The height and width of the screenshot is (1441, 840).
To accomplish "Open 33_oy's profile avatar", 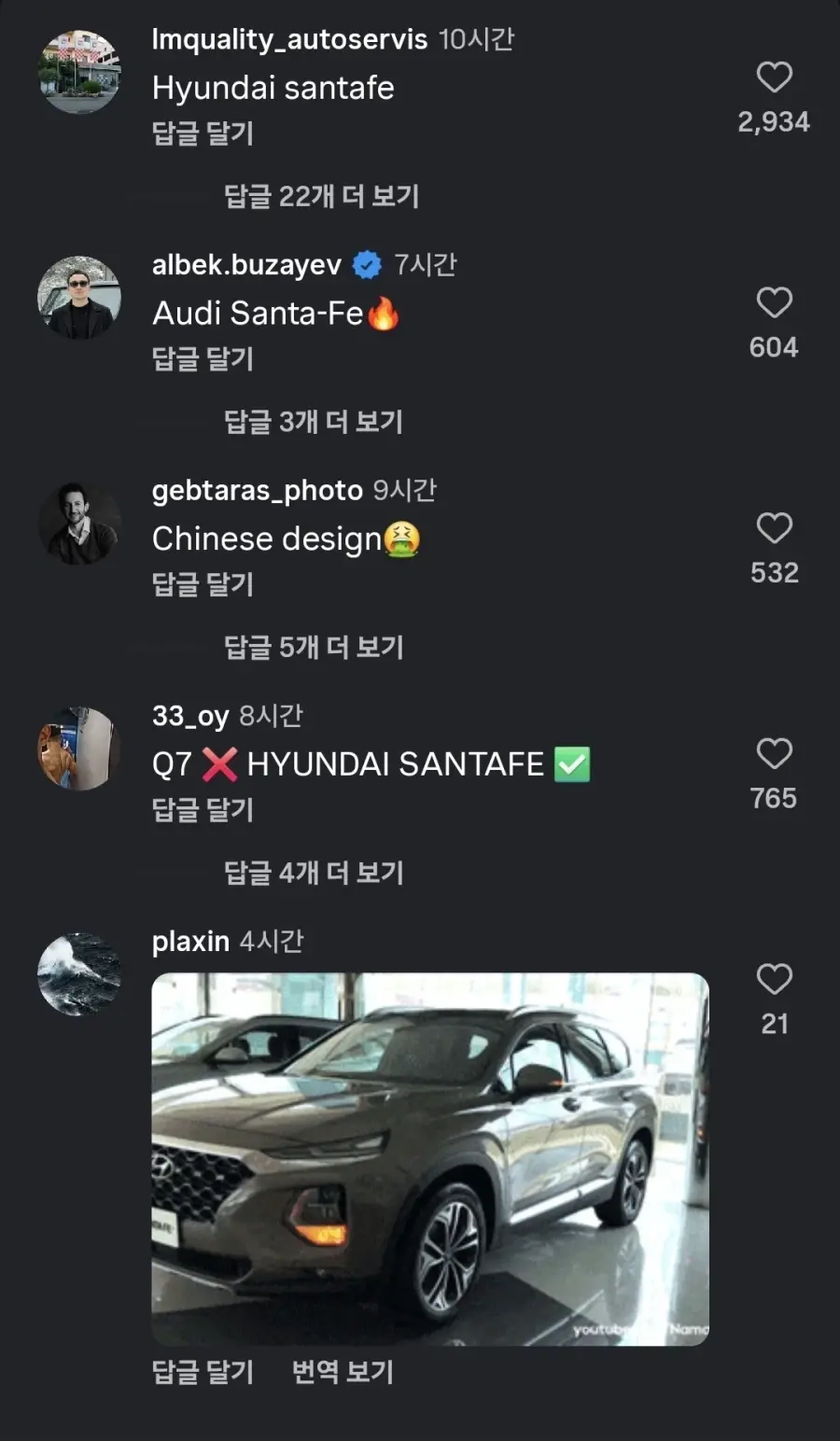I will coord(79,748).
